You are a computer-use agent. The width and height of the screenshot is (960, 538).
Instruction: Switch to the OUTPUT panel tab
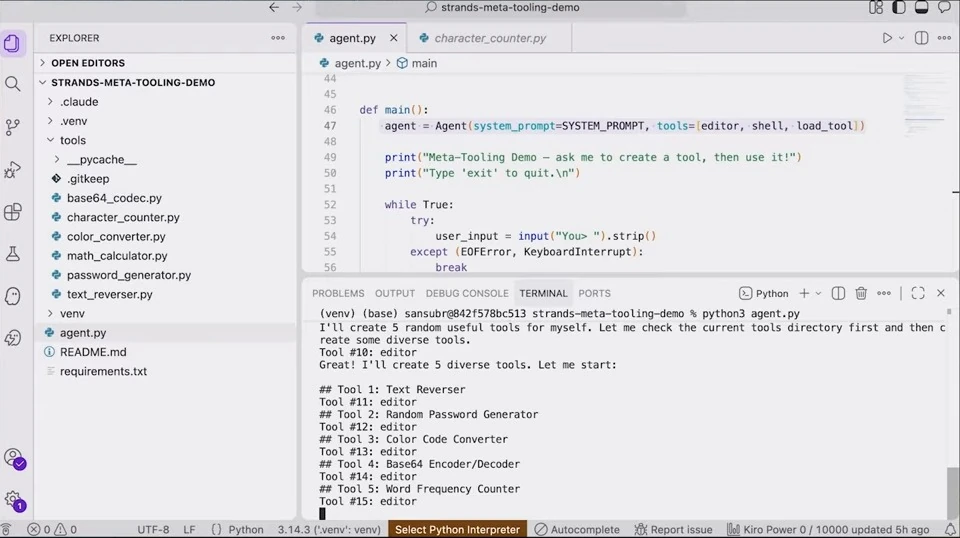coord(395,293)
